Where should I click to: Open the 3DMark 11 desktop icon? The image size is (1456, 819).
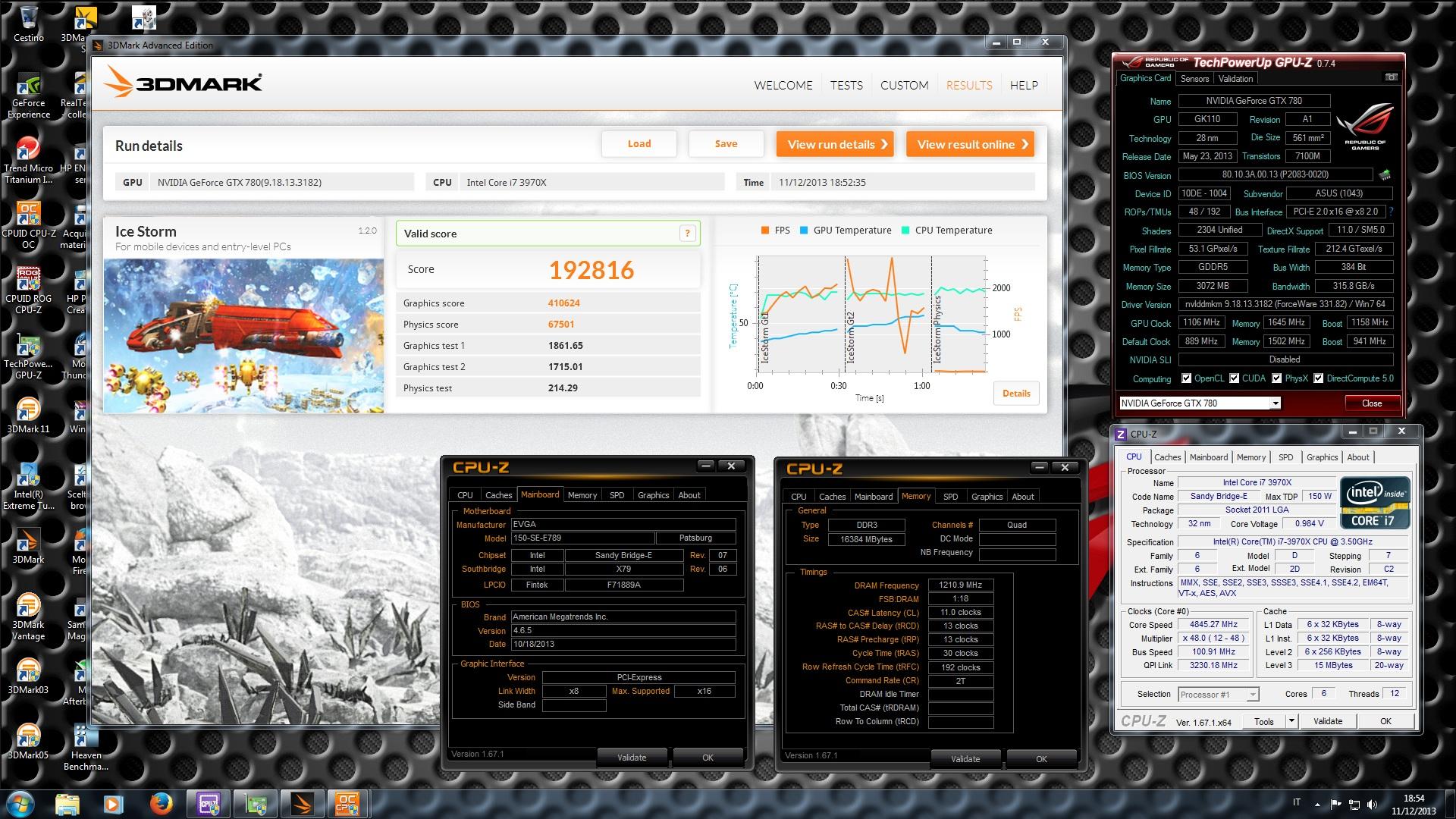[x=29, y=415]
